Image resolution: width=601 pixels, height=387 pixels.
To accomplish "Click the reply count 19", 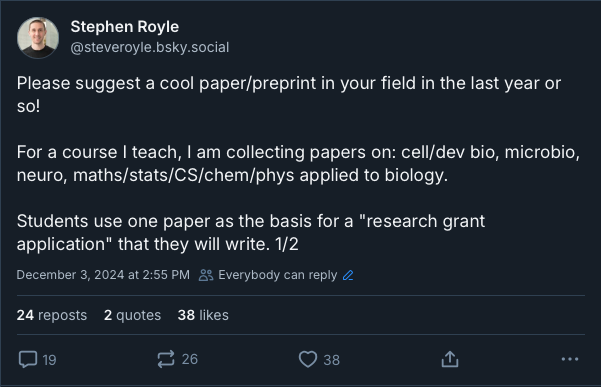I will coord(49,360).
